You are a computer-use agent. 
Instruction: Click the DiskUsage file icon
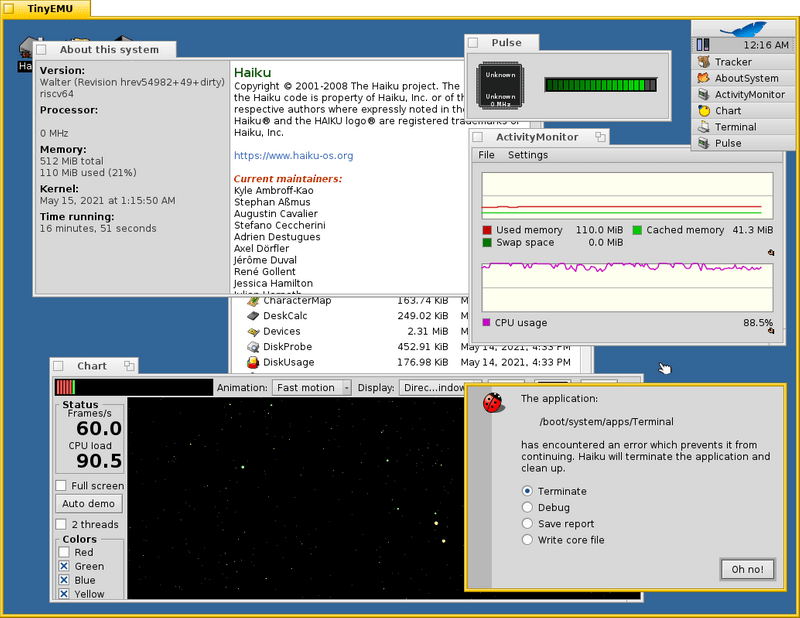coord(253,362)
